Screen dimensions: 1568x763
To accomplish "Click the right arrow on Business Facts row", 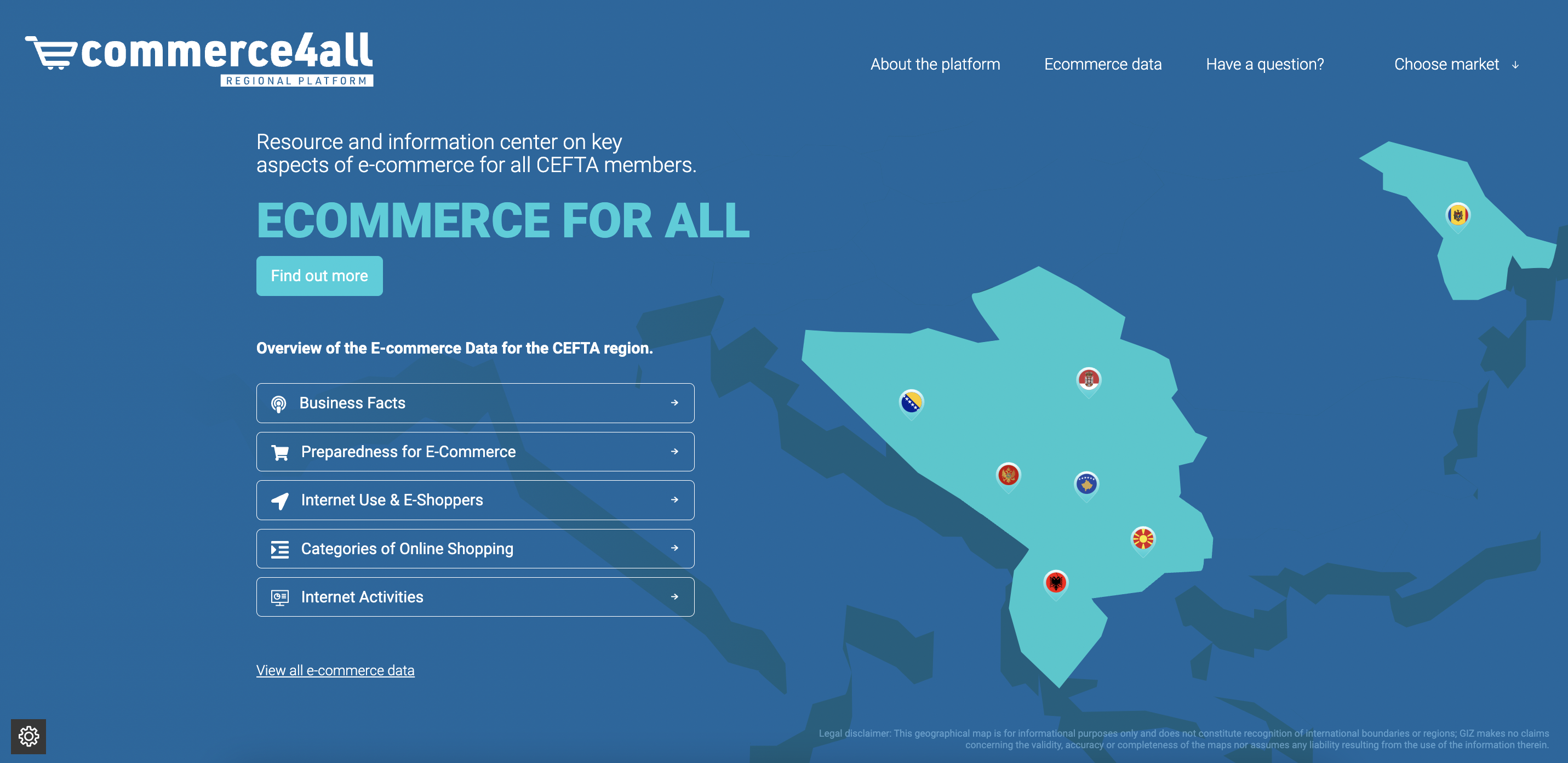I will click(x=674, y=402).
